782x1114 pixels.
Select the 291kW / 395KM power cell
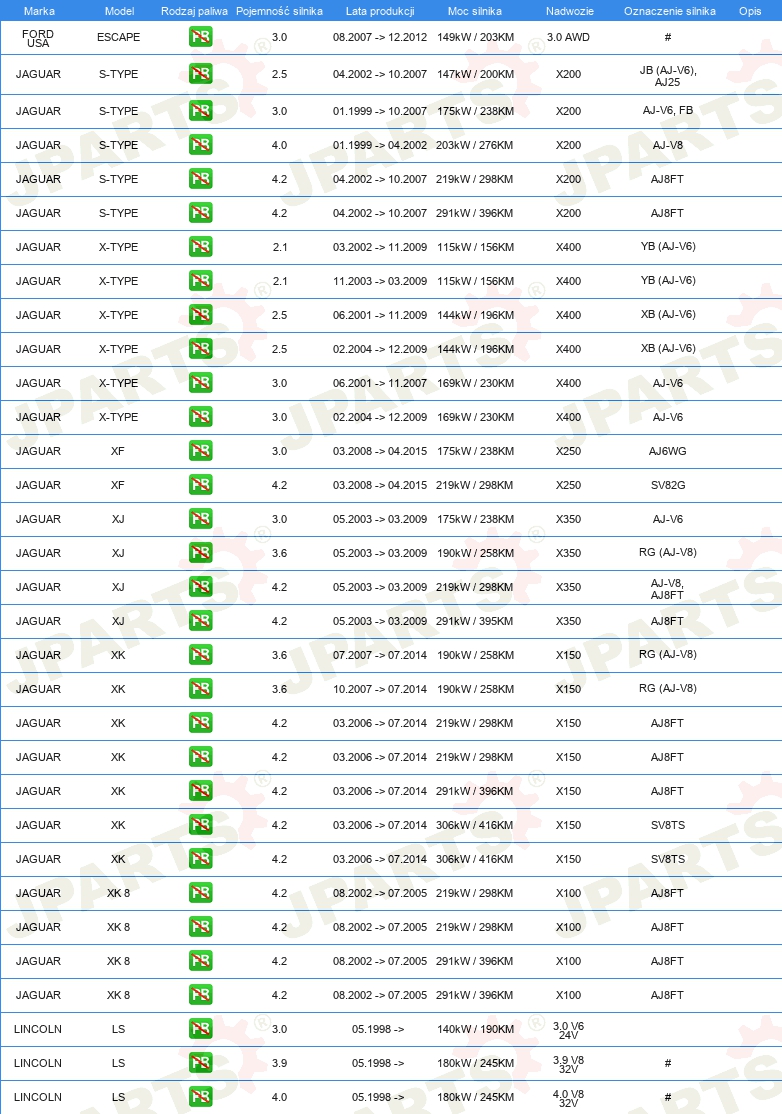pyautogui.click(x=474, y=621)
